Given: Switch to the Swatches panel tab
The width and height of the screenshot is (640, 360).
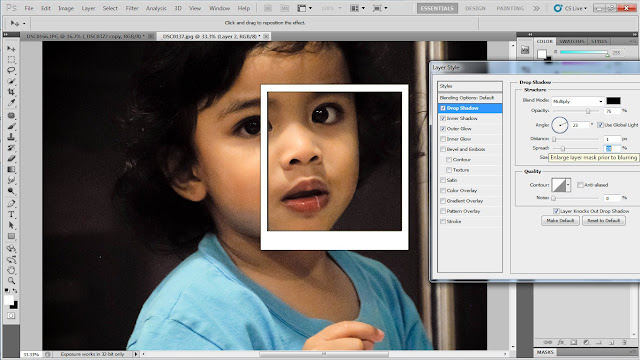Looking at the screenshot, I should (x=571, y=41).
